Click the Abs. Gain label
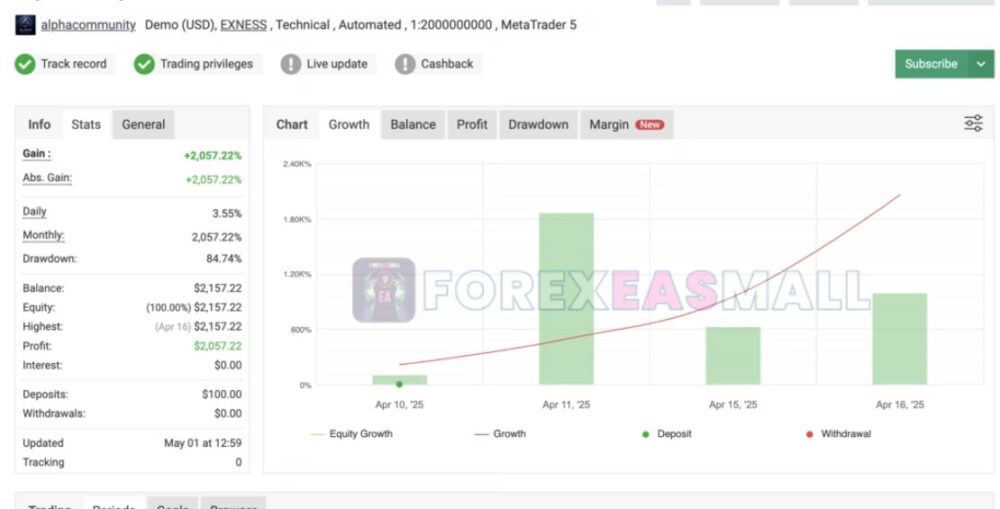The image size is (1000, 509). pos(47,178)
